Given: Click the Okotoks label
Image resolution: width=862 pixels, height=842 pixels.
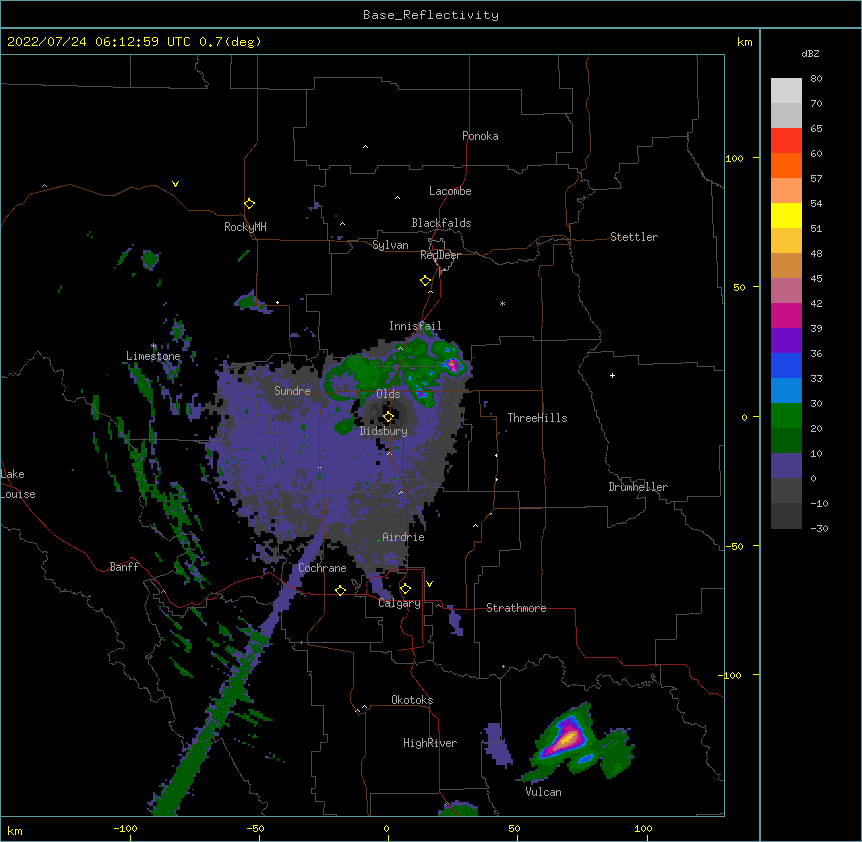Looking at the screenshot, I should (x=412, y=700).
